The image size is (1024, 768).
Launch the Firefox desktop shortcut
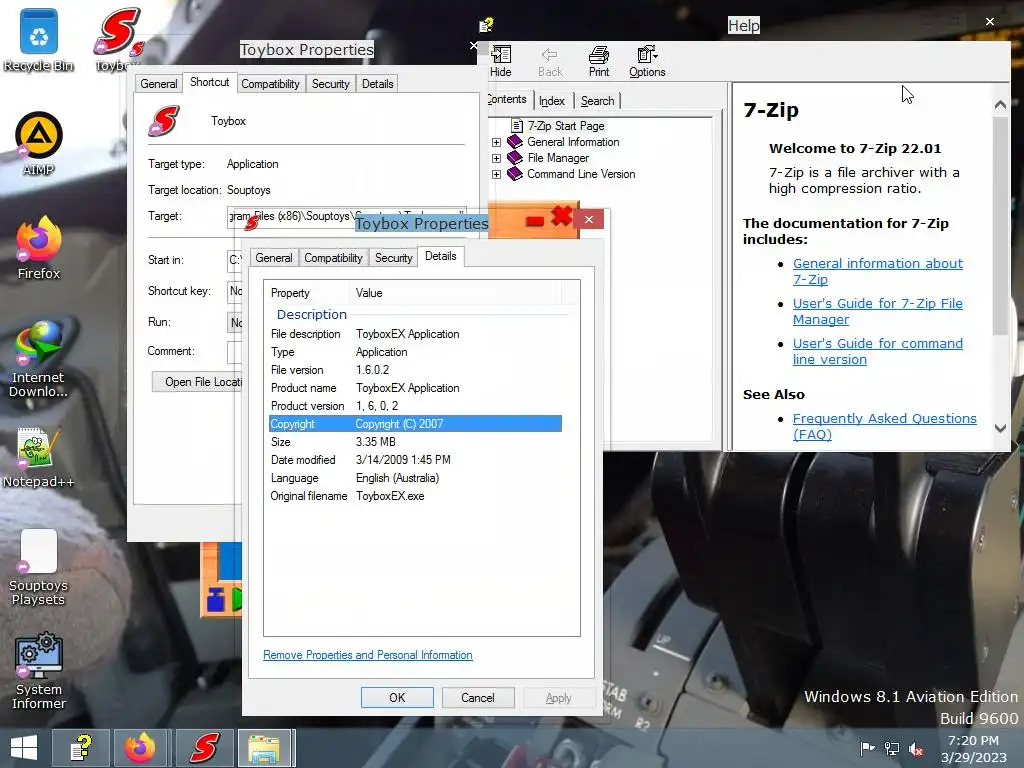point(39,248)
